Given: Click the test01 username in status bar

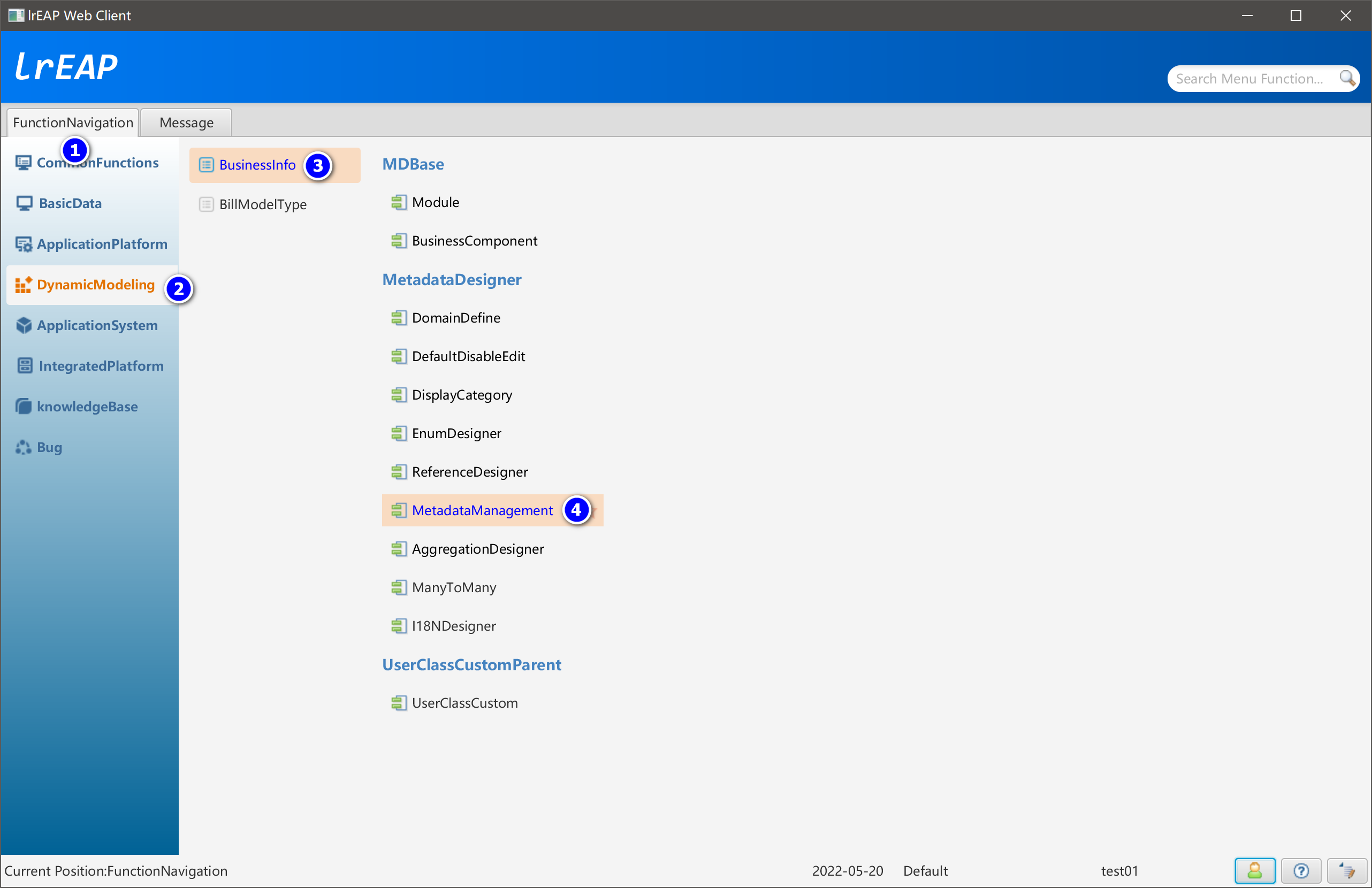Looking at the screenshot, I should 1119,871.
